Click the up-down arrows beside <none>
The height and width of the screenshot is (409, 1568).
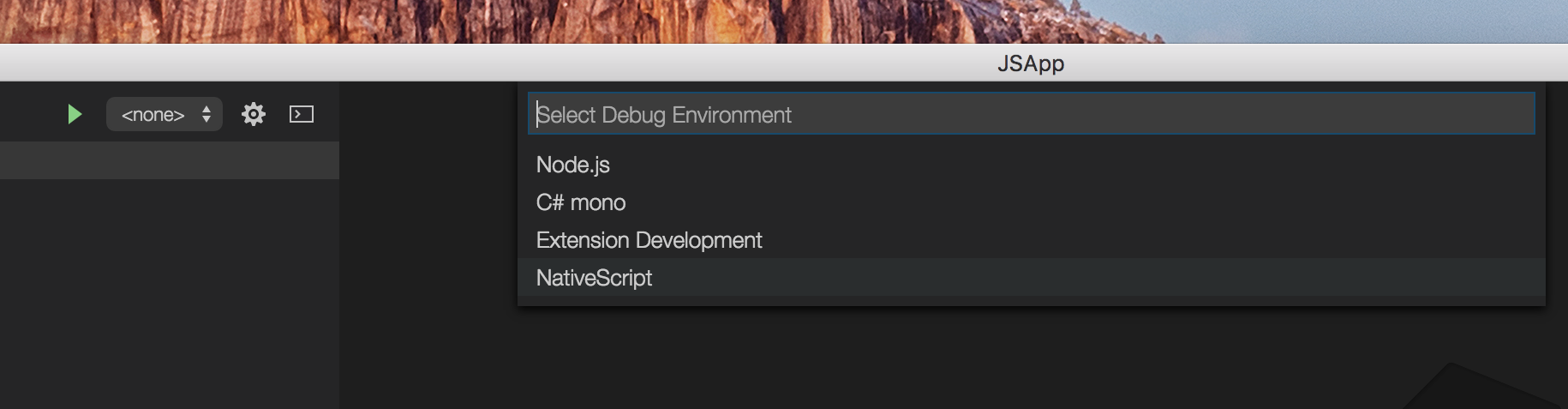(206, 114)
